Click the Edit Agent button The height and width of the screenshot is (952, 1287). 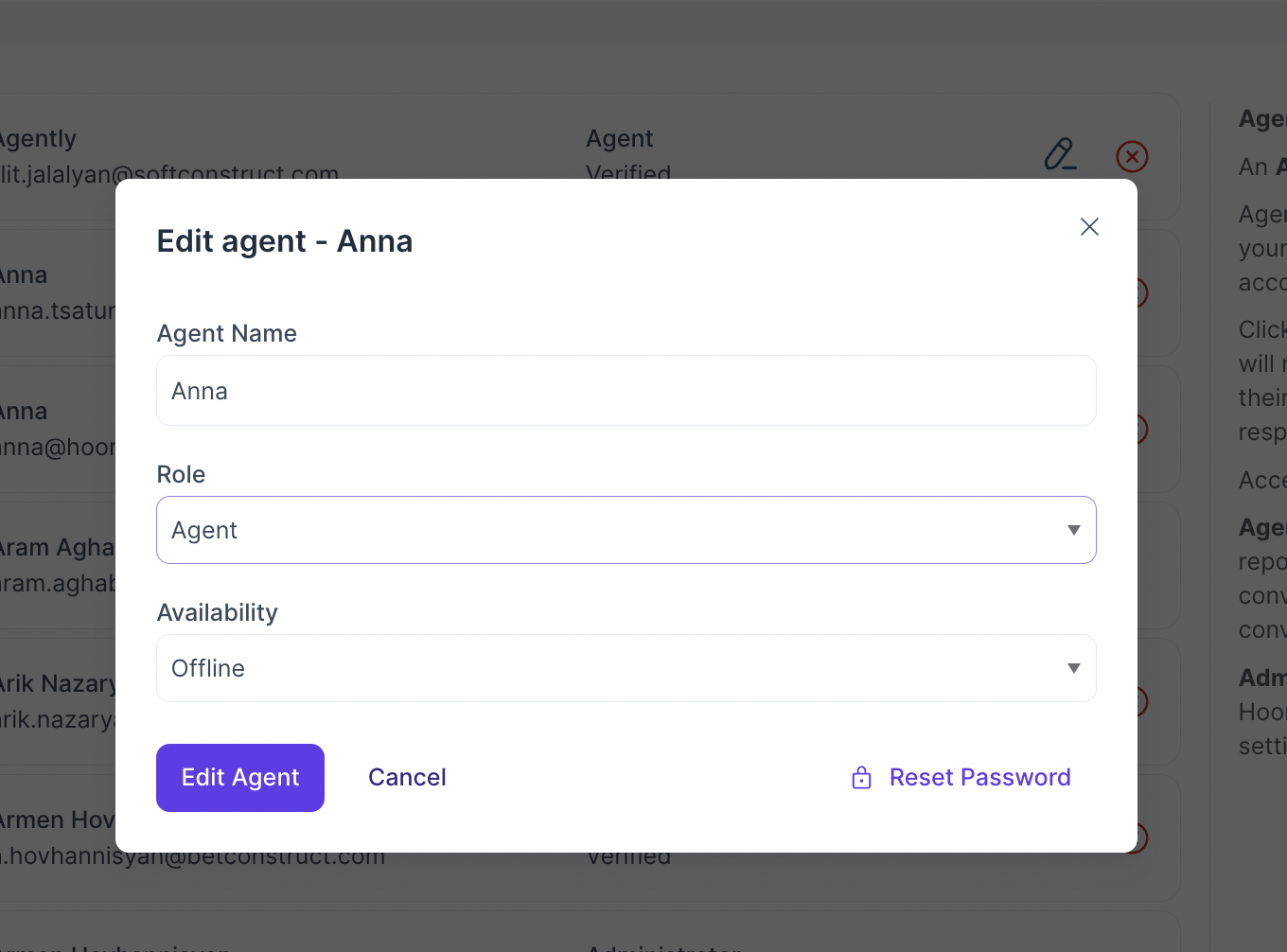[x=240, y=778]
